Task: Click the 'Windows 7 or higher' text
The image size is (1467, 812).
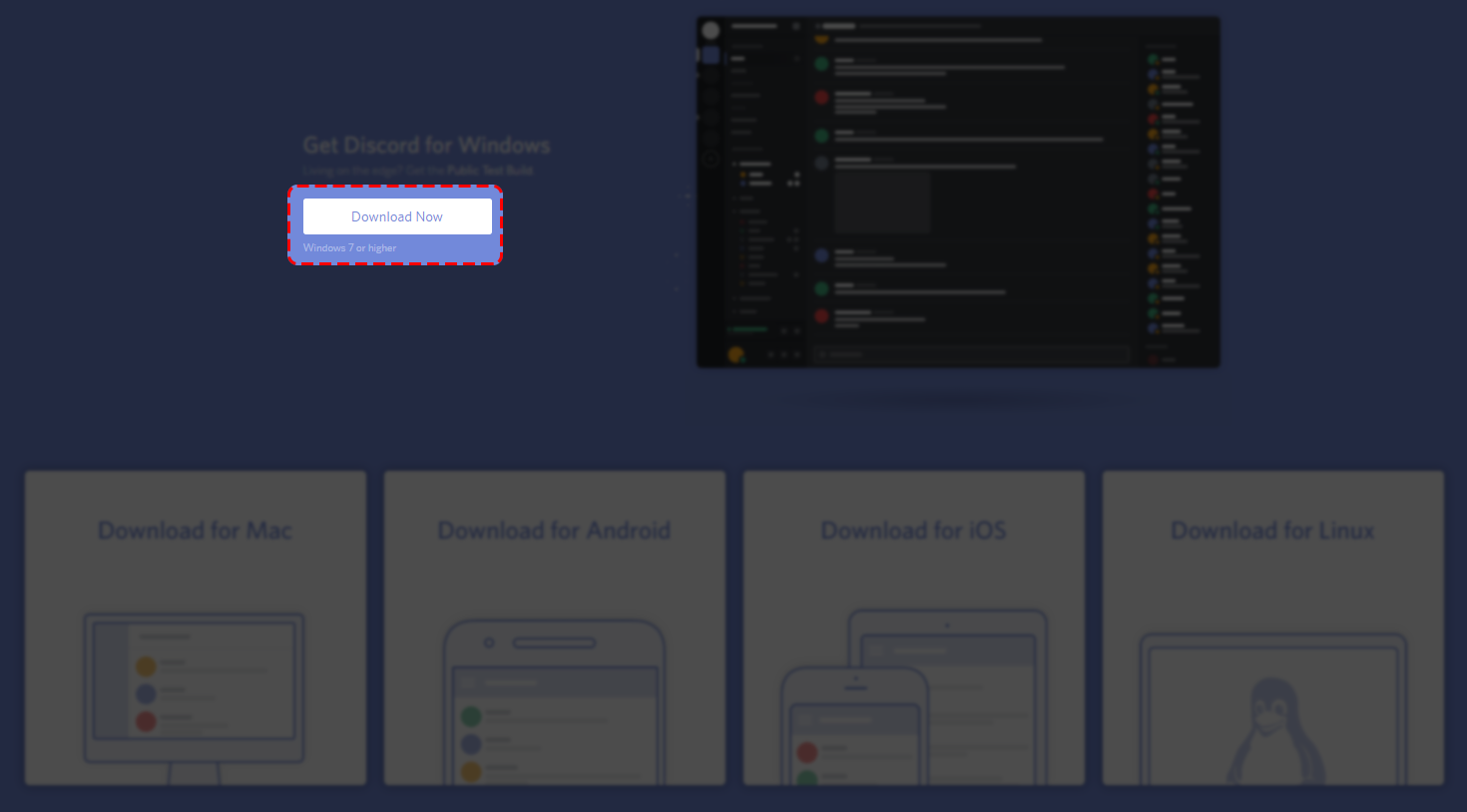Action: click(349, 248)
